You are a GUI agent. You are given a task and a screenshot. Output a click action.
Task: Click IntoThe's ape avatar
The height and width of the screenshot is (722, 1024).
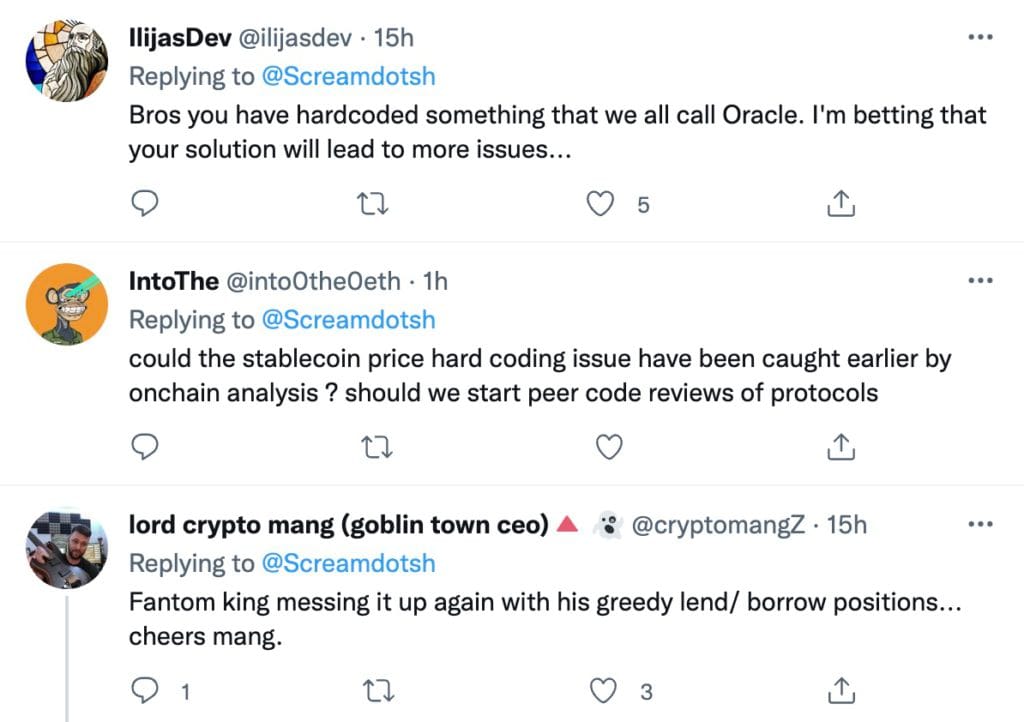pos(65,303)
